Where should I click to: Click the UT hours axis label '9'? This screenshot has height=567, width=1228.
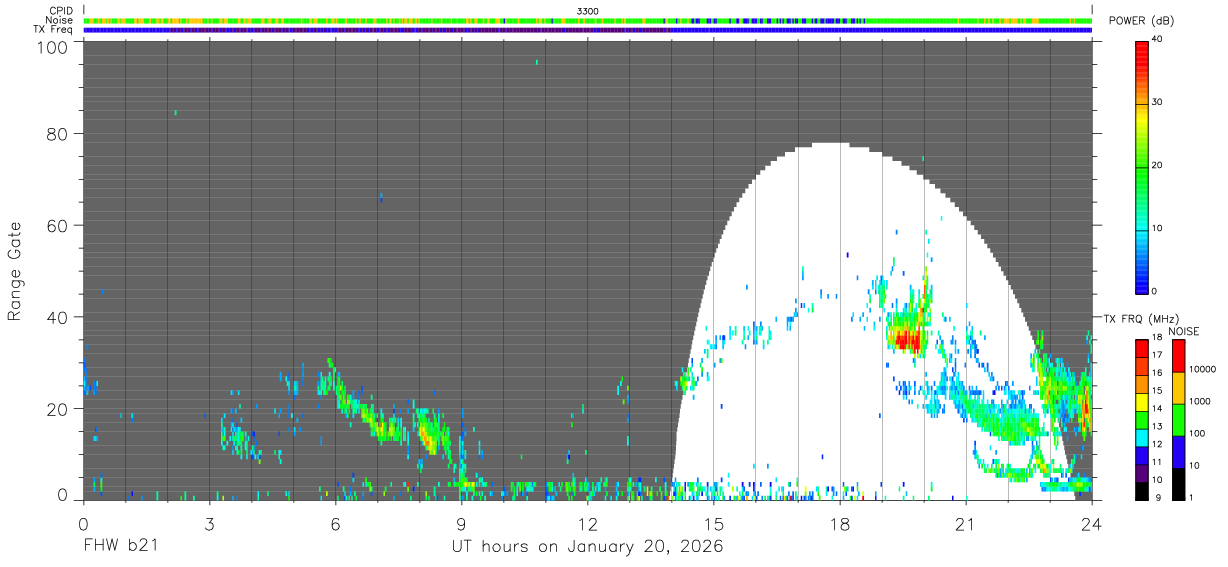click(462, 523)
